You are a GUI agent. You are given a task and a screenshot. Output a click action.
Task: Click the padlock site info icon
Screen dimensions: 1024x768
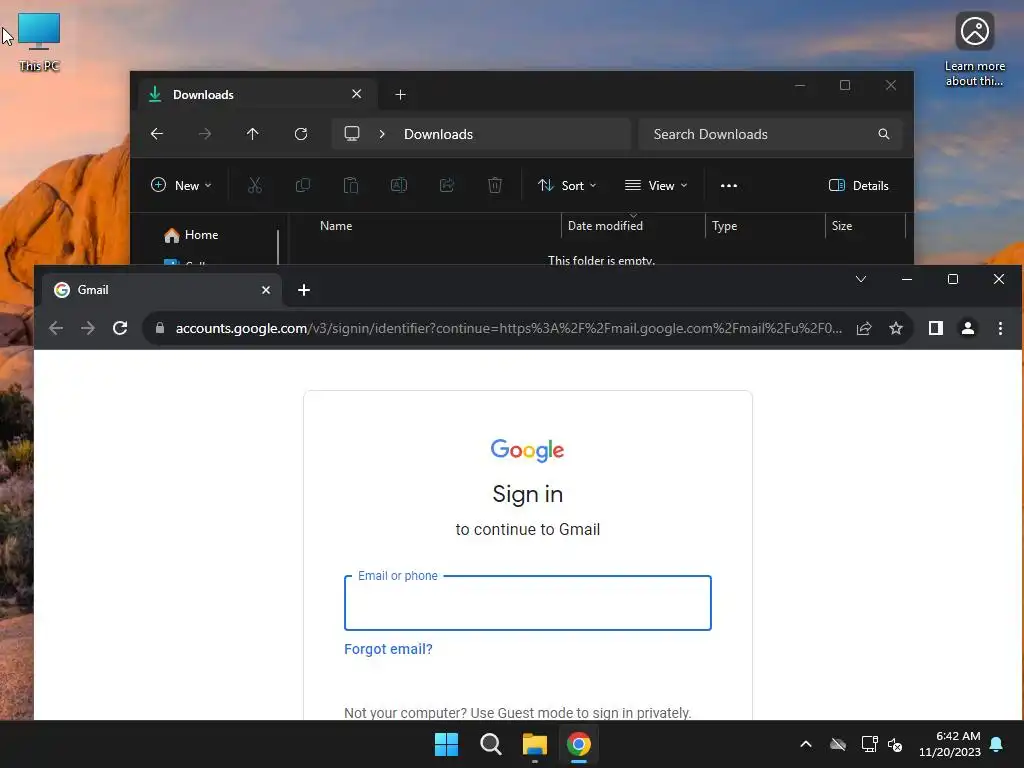coord(160,328)
